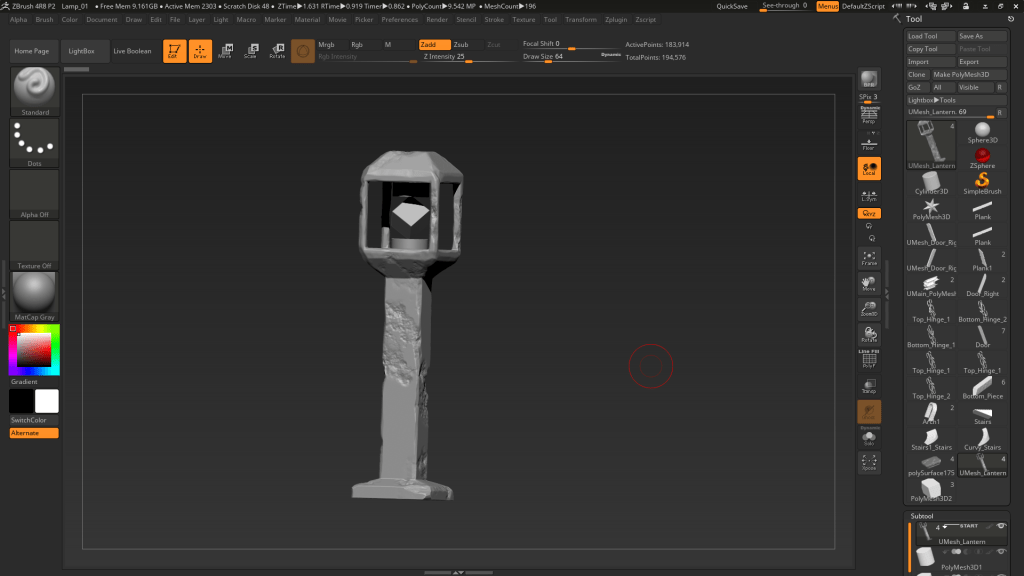The height and width of the screenshot is (576, 1024).
Task: Toggle visibility eye of UMesh_Lantern subtool
Action: (x=1001, y=526)
